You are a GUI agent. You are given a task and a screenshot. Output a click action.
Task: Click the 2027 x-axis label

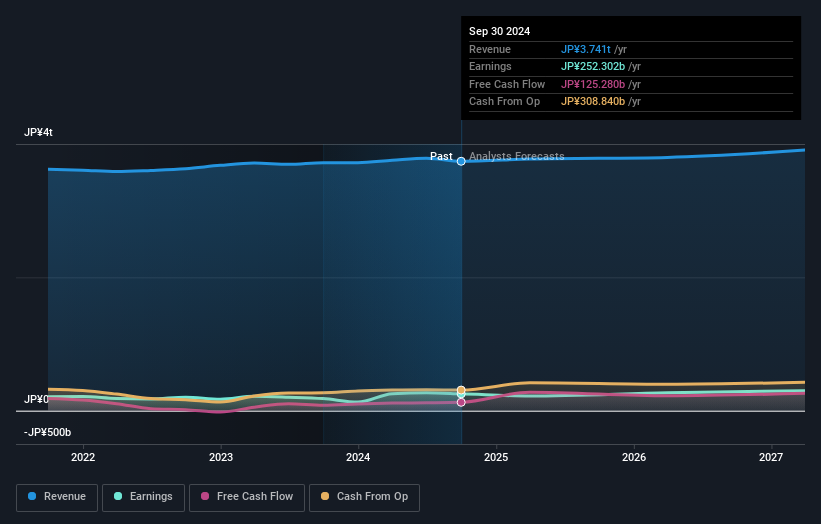771,458
